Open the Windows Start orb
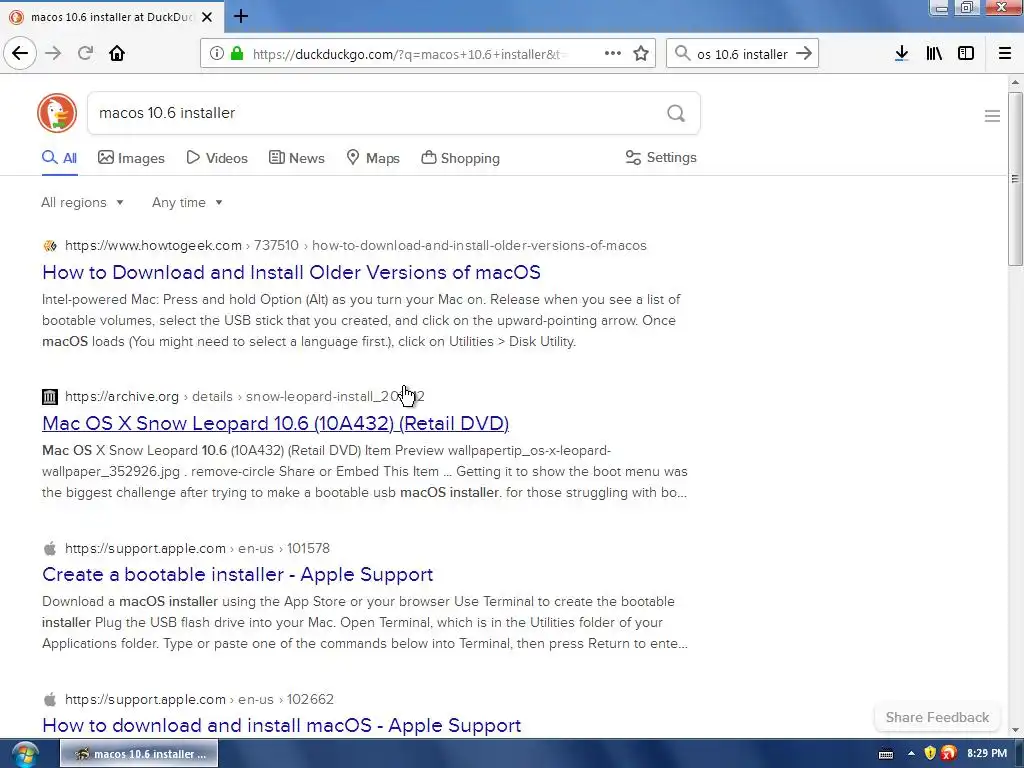The width and height of the screenshot is (1024, 768). (25, 754)
